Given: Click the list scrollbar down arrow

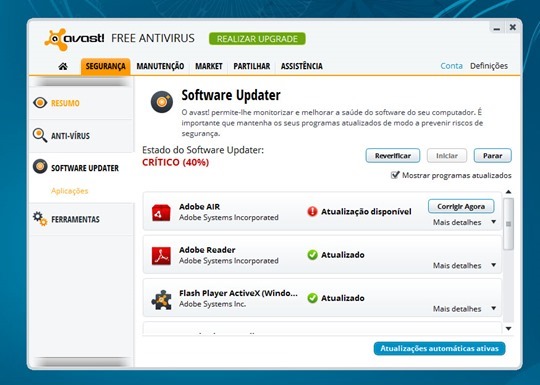Looking at the screenshot, I should [508, 329].
